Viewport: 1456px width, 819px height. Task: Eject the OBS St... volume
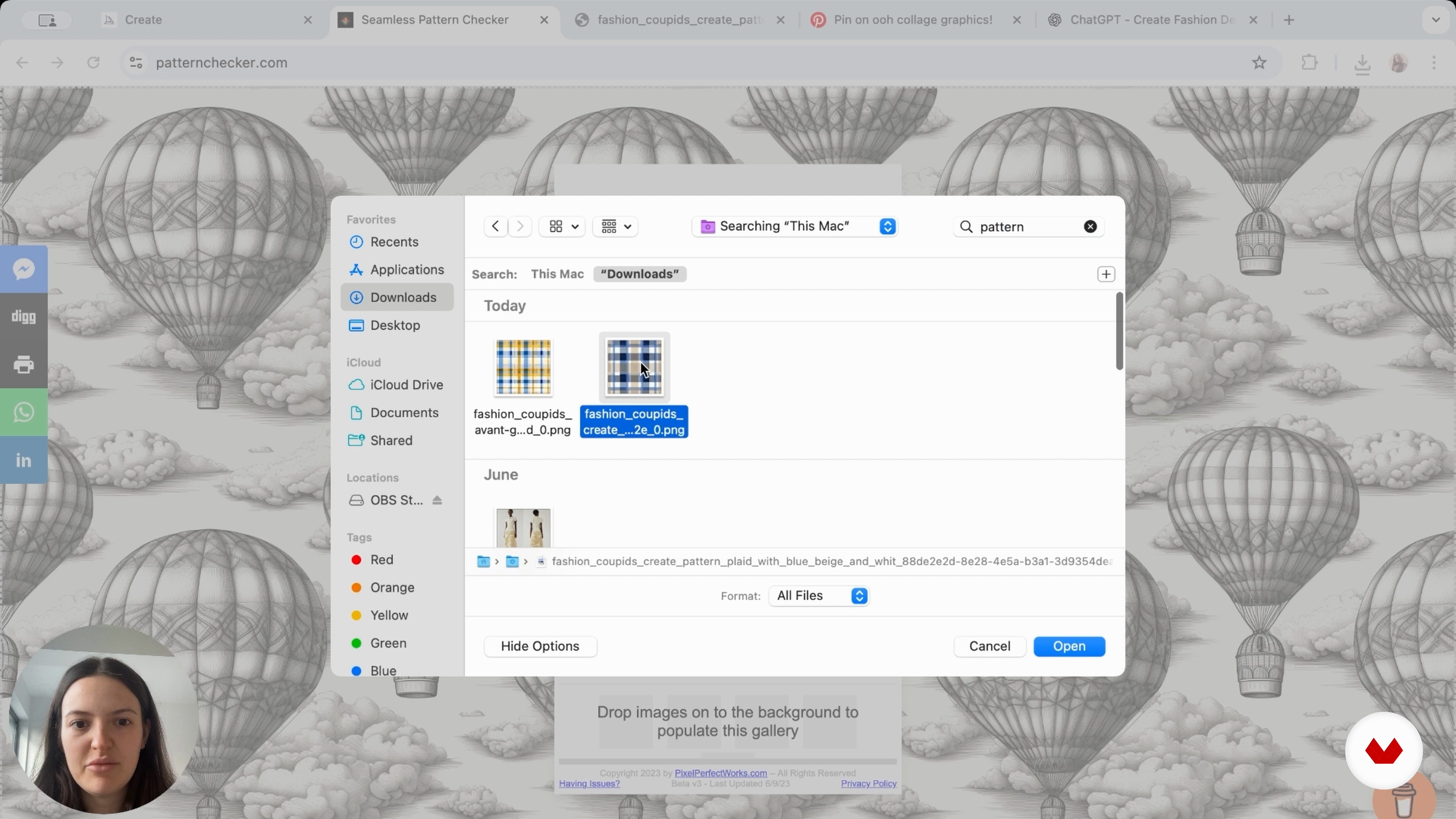(437, 500)
